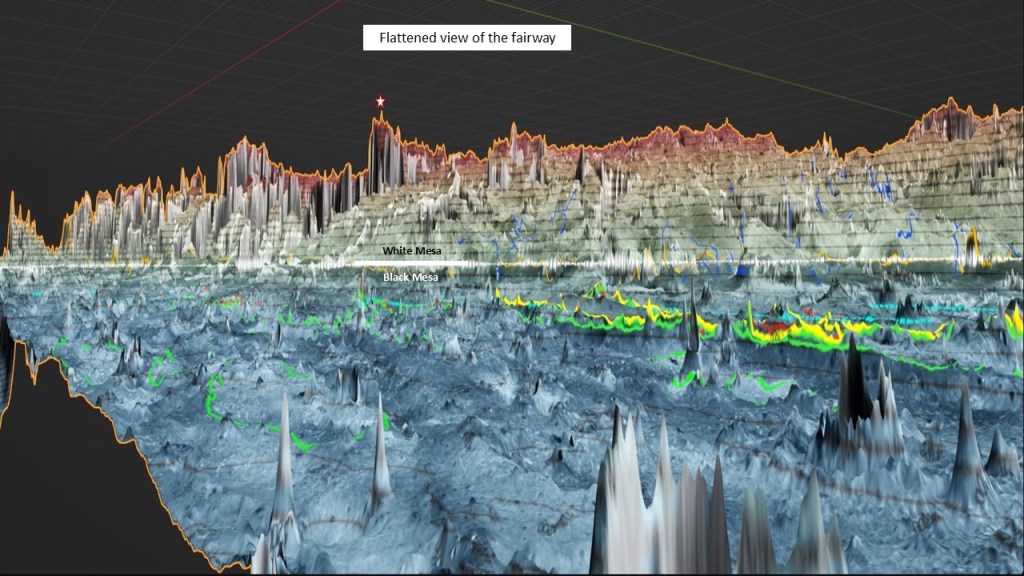Select the tall peak directly beneath the star

click(x=379, y=150)
